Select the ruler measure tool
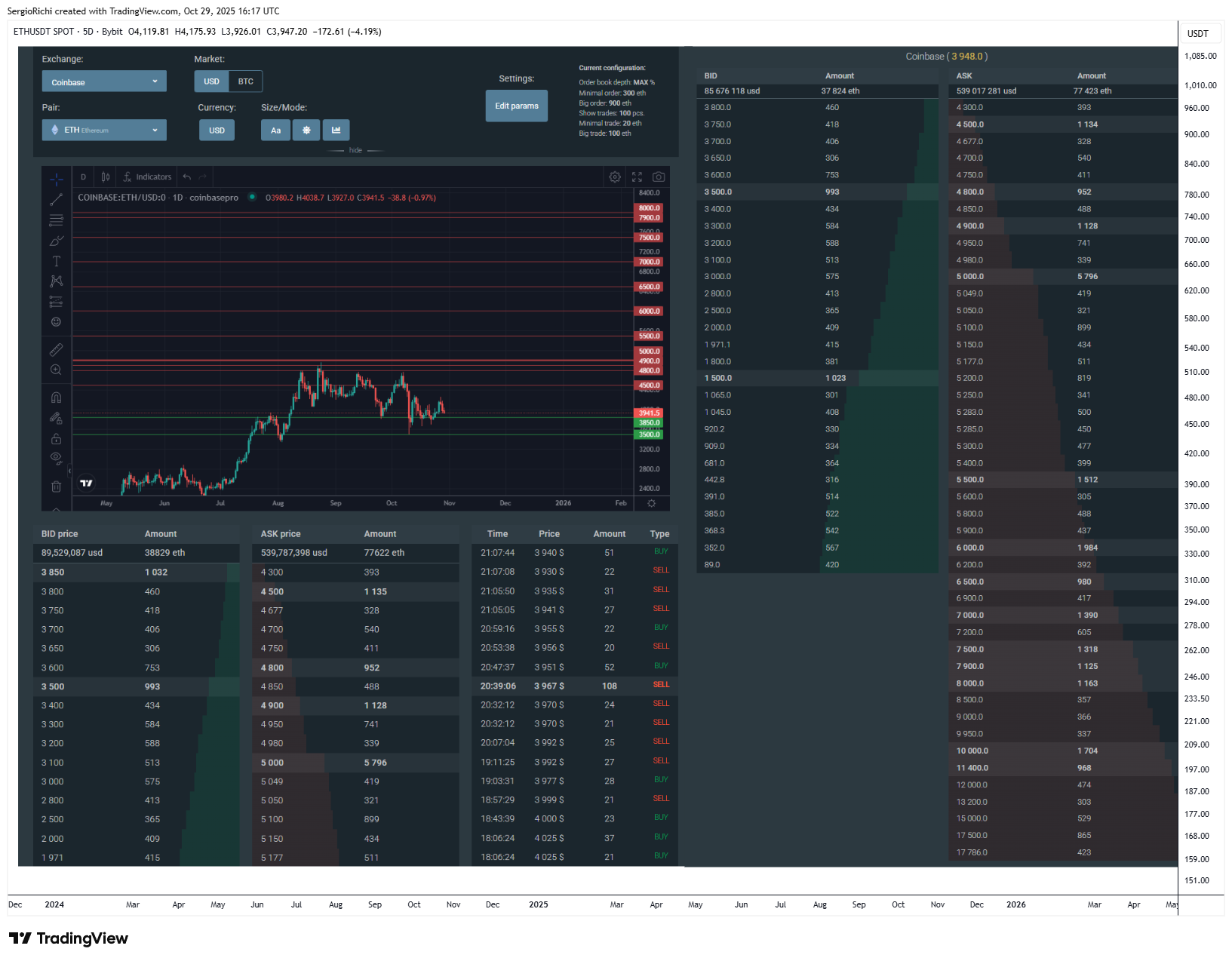The height and width of the screenshot is (961, 1232). 56,350
